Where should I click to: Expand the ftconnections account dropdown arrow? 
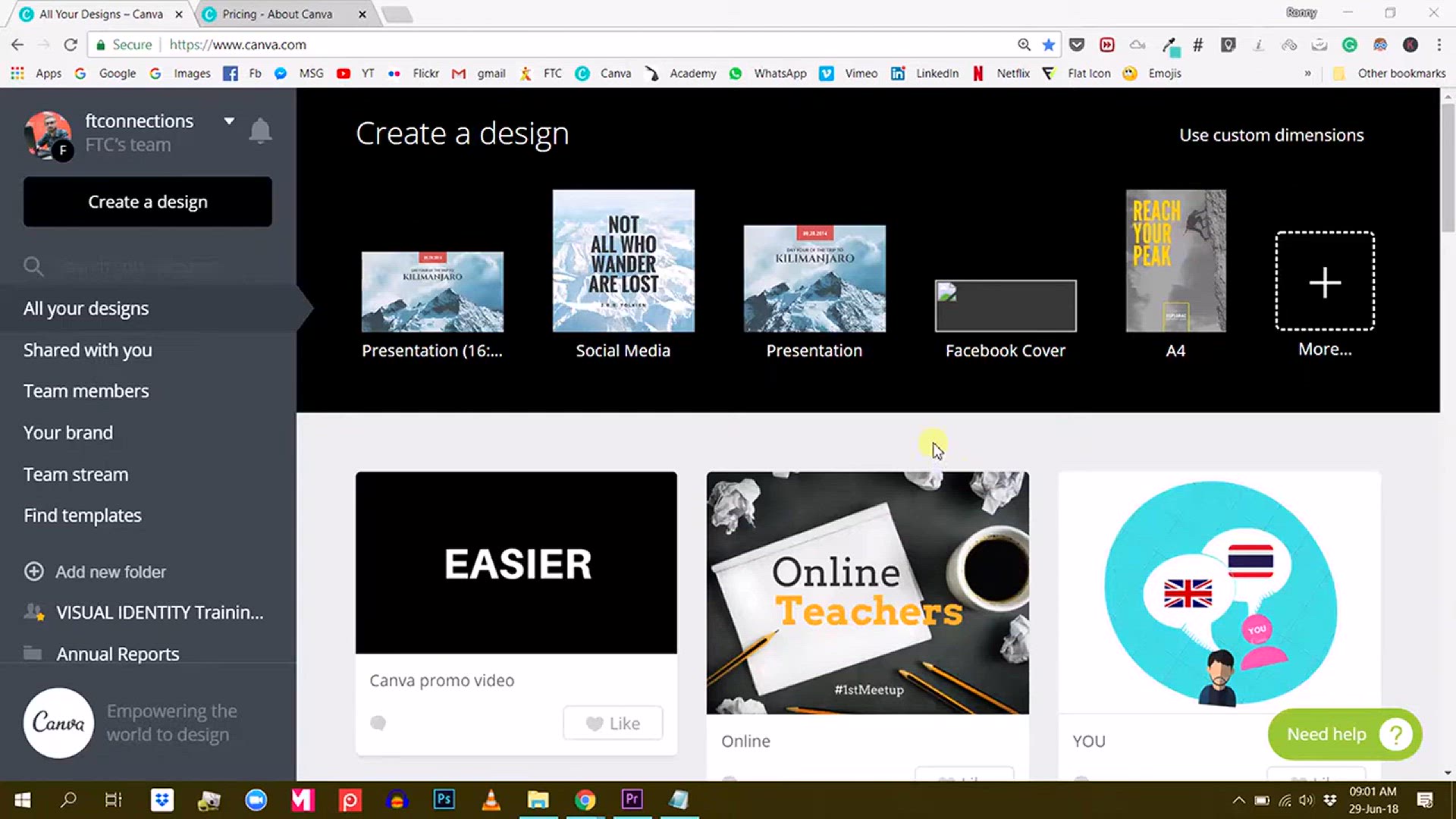point(229,121)
